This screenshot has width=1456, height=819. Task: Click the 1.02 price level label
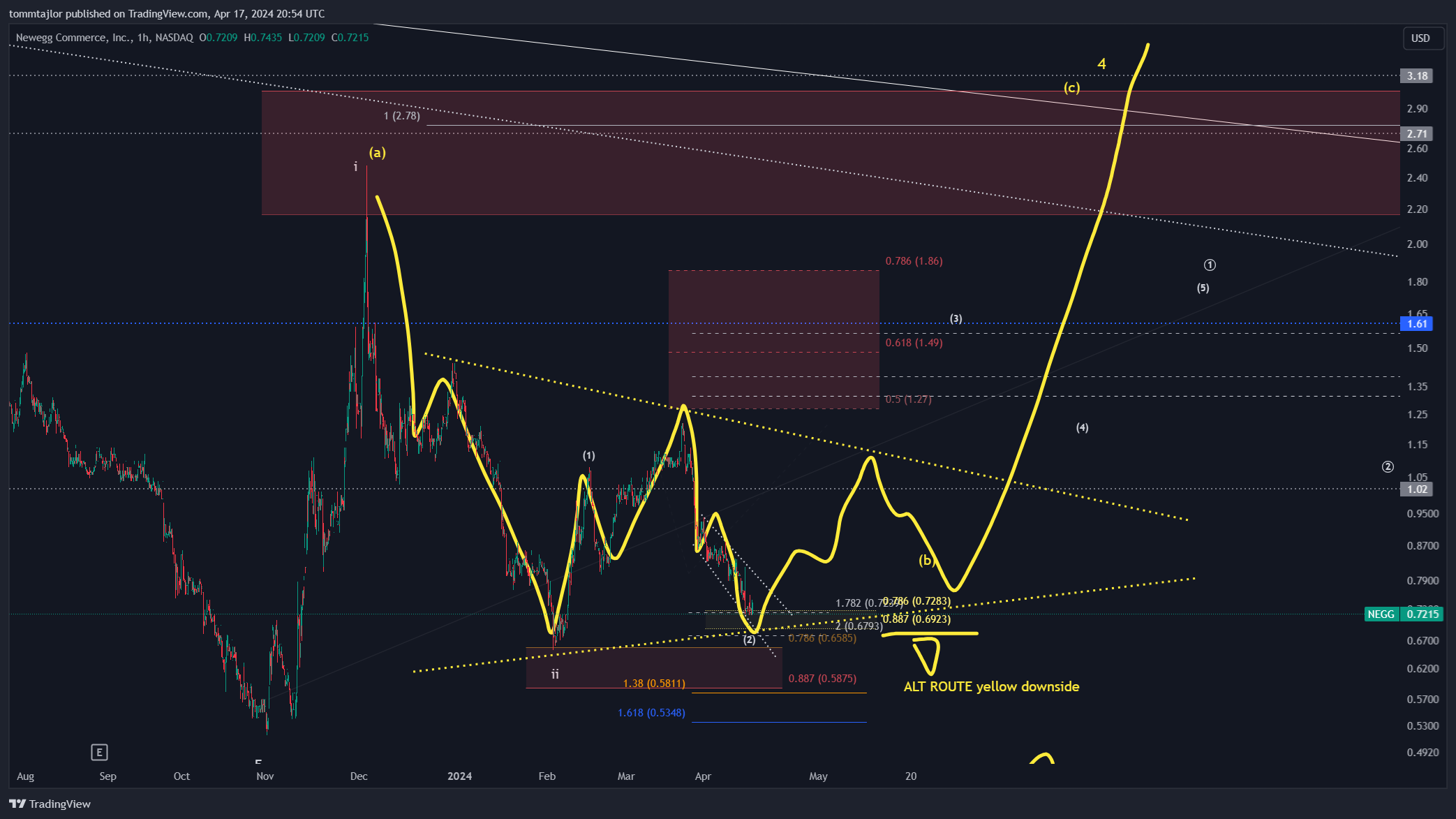(1417, 489)
